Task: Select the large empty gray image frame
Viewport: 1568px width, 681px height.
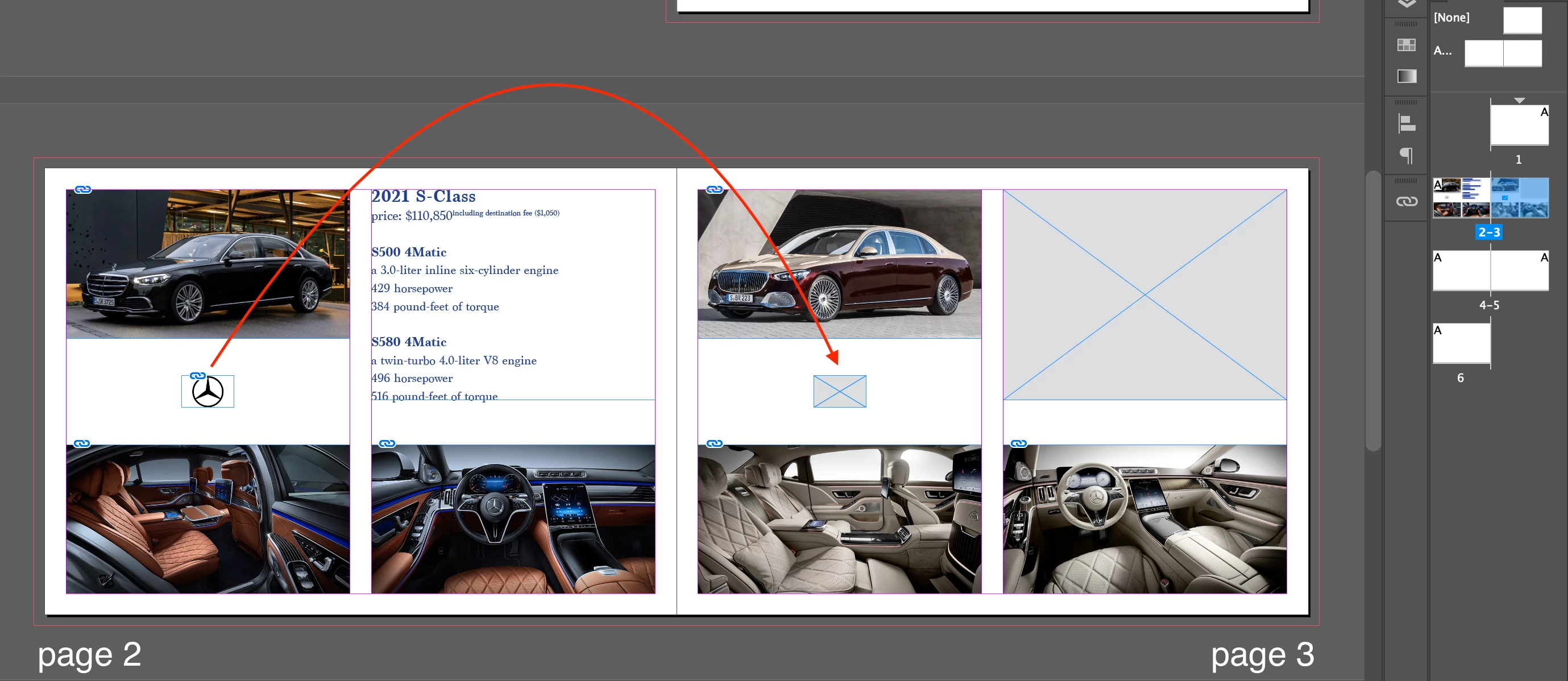Action: tap(1144, 294)
